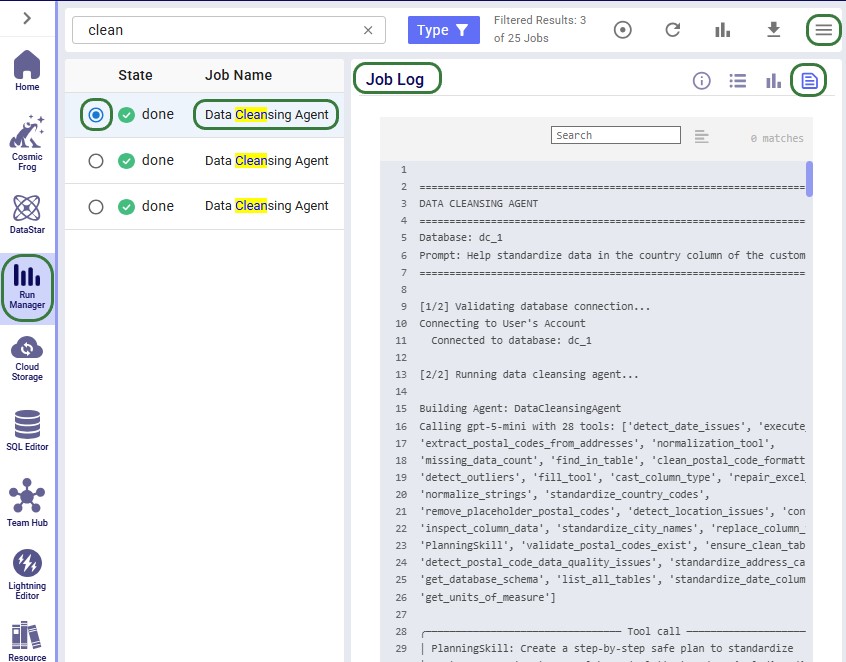Open Run Manager in sidebar
This screenshot has width=846, height=662.
(x=27, y=288)
